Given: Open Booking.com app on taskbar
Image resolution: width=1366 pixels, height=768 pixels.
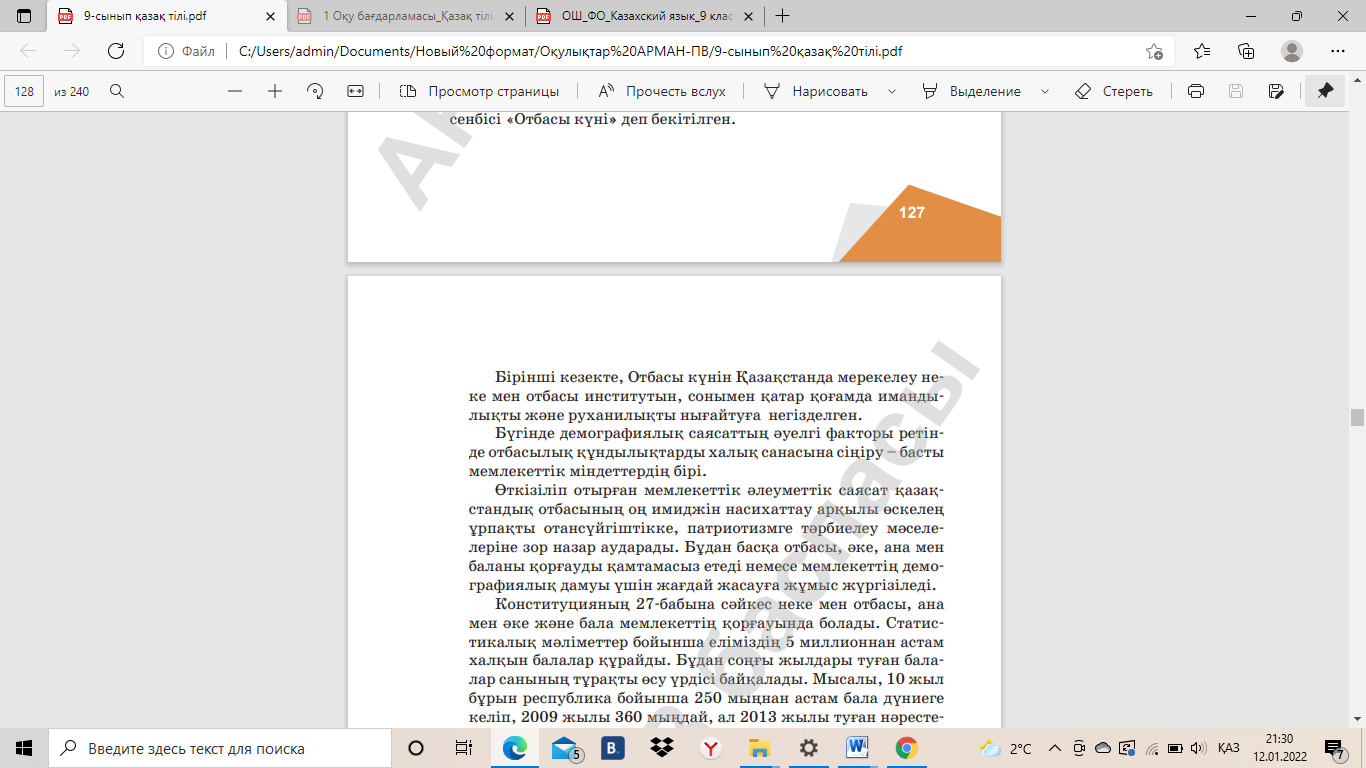Looking at the screenshot, I should coord(612,748).
